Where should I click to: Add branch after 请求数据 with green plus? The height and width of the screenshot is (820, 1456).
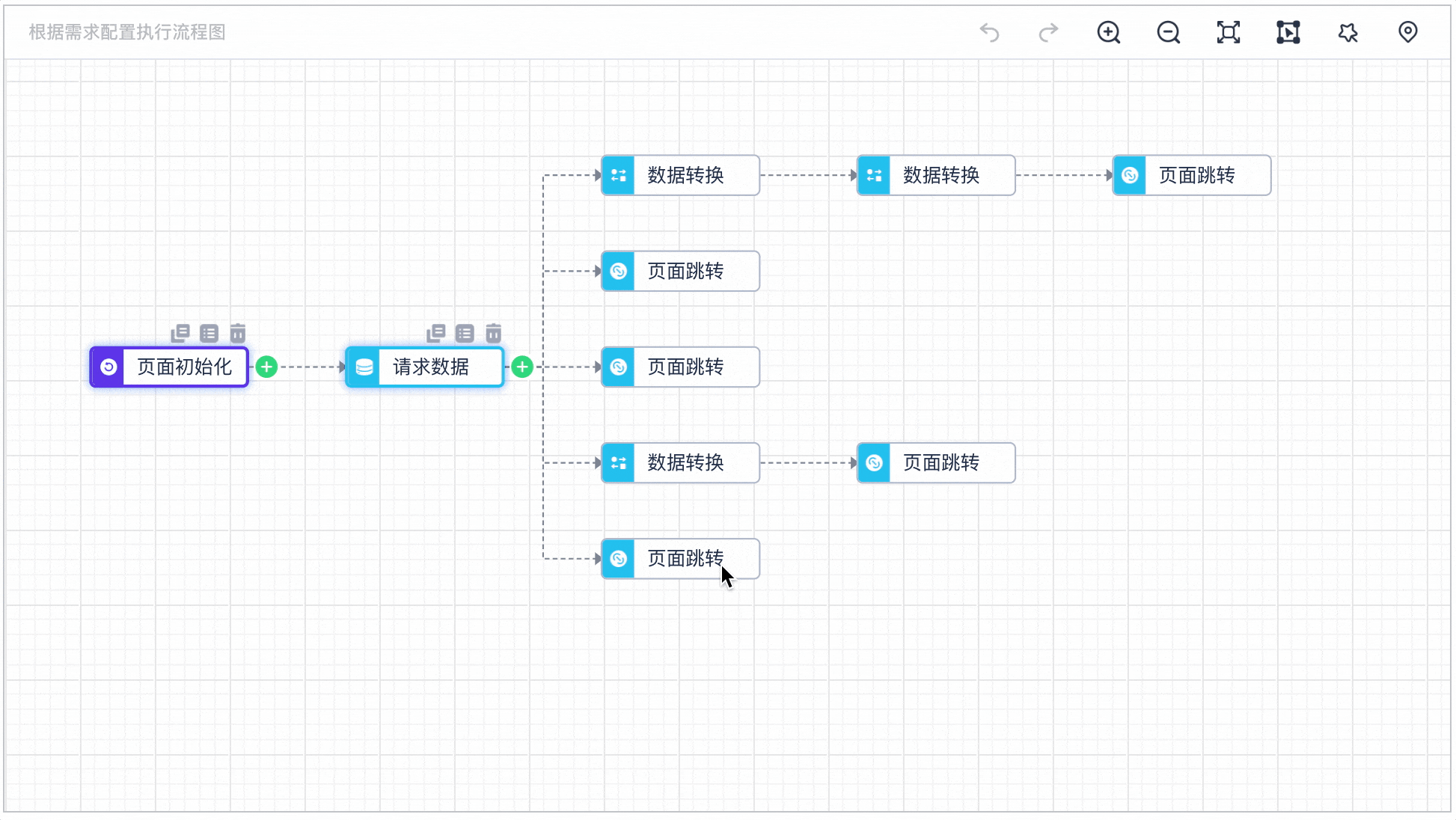[522, 367]
